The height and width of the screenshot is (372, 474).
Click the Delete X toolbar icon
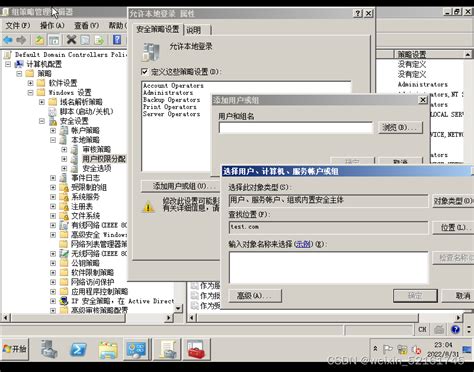(71, 40)
